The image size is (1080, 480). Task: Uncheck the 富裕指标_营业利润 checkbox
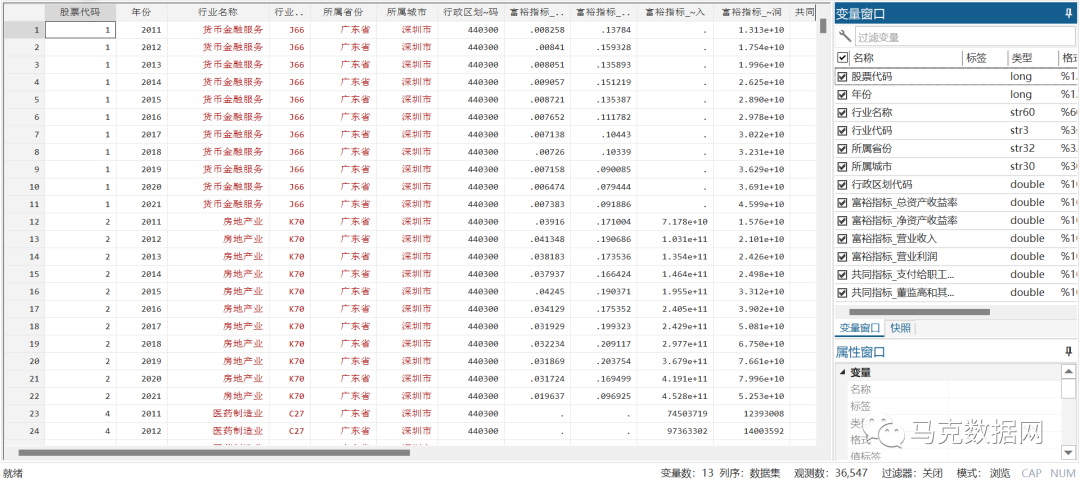pyautogui.click(x=842, y=256)
